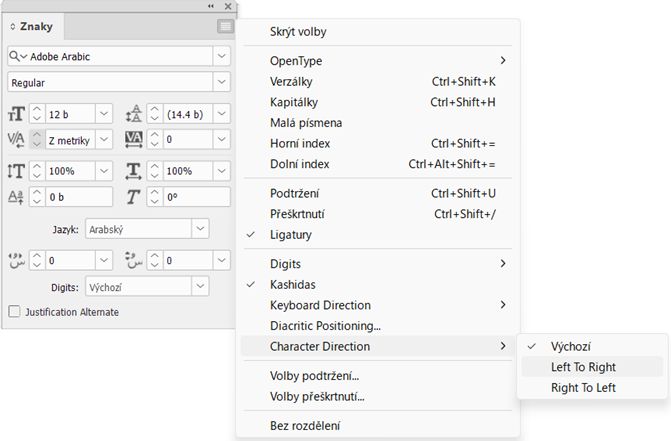Screen dimensions: 671x441
Task: Expand the Keyboard Direction submenu
Action: coord(377,305)
